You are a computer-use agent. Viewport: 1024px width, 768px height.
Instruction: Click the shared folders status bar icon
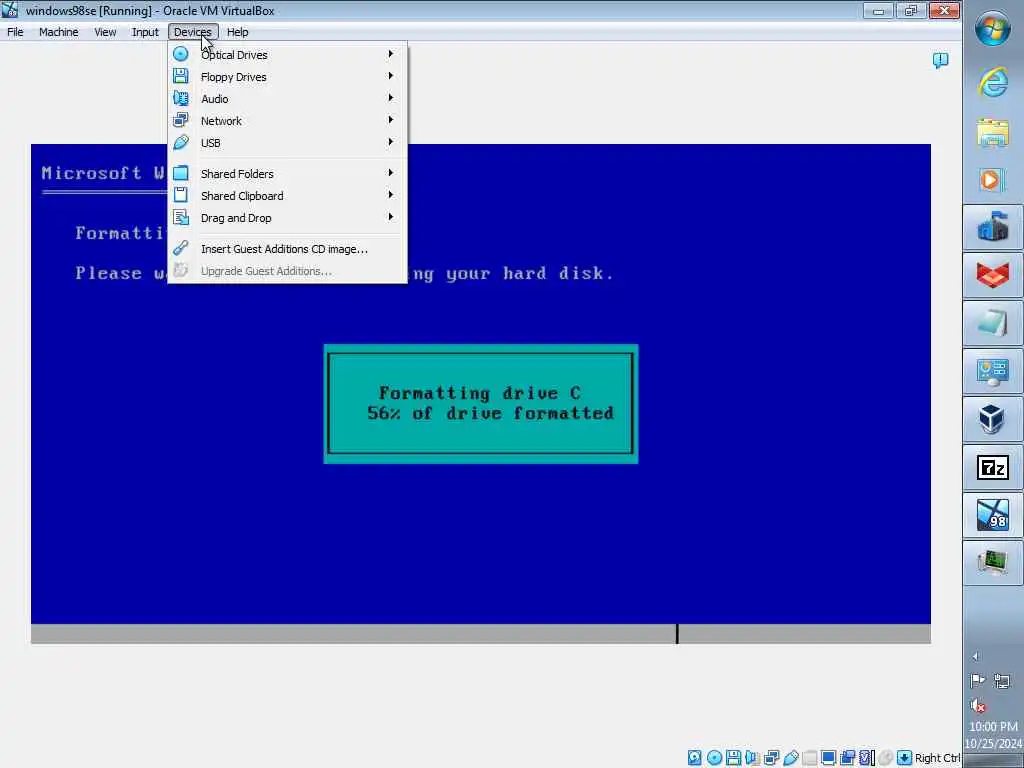810,758
